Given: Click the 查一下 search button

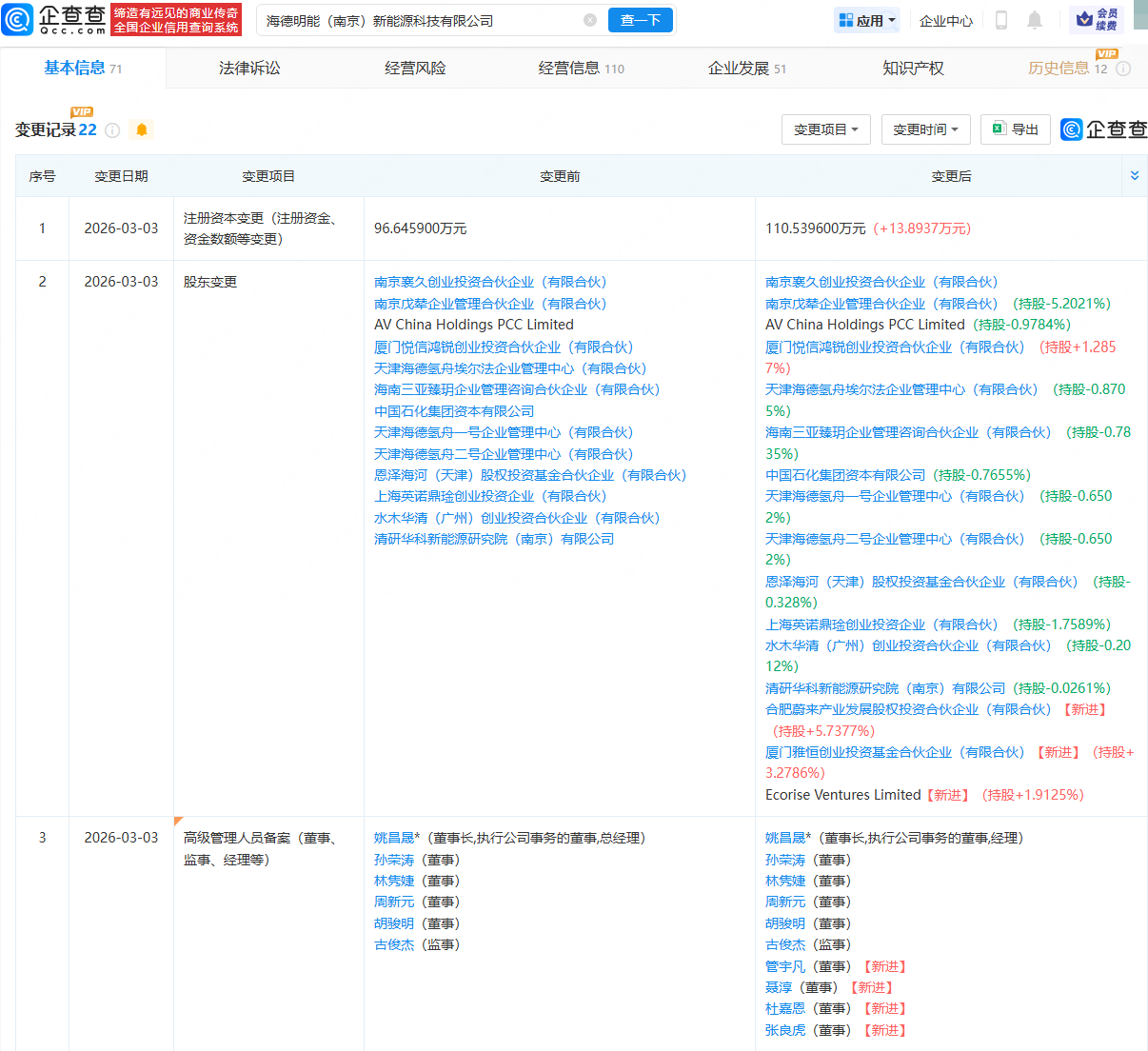Looking at the screenshot, I should coord(640,20).
